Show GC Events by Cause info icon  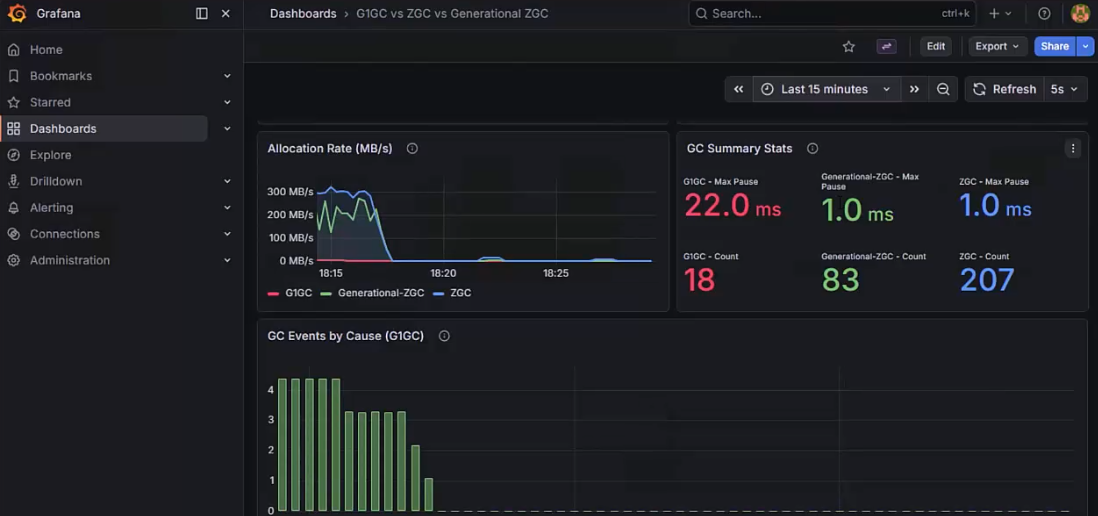[x=444, y=336]
